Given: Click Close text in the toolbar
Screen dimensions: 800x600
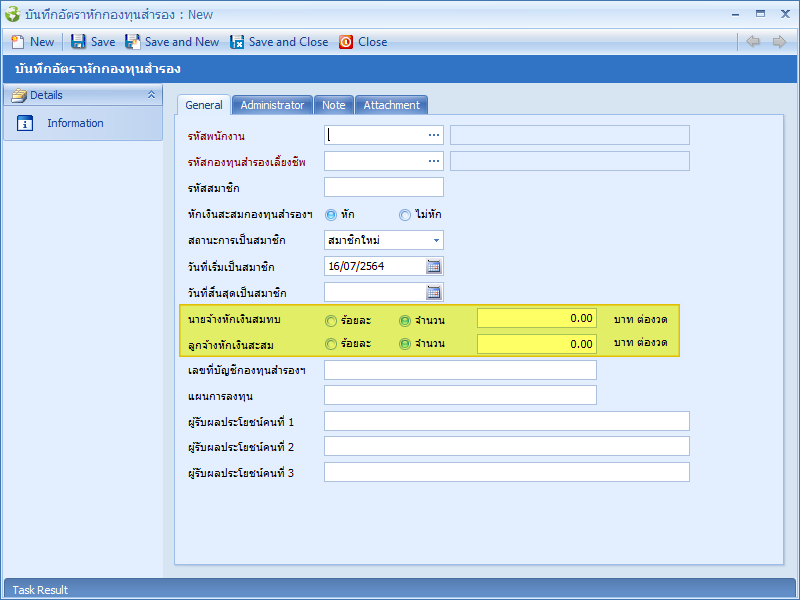Looking at the screenshot, I should [x=372, y=42].
